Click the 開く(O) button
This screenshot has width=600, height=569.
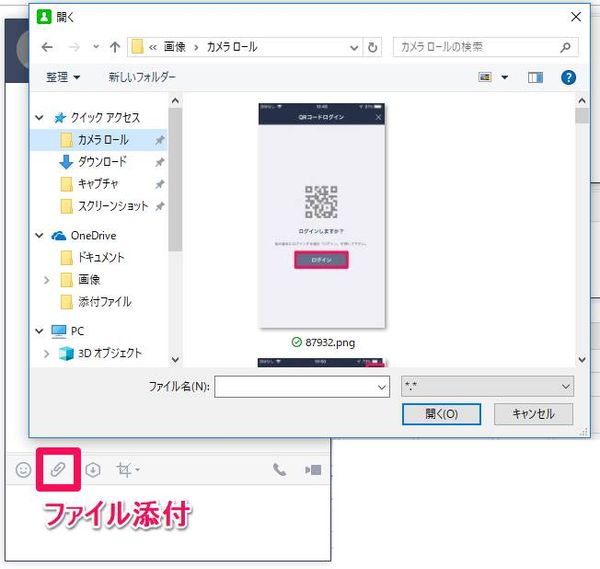[441, 414]
